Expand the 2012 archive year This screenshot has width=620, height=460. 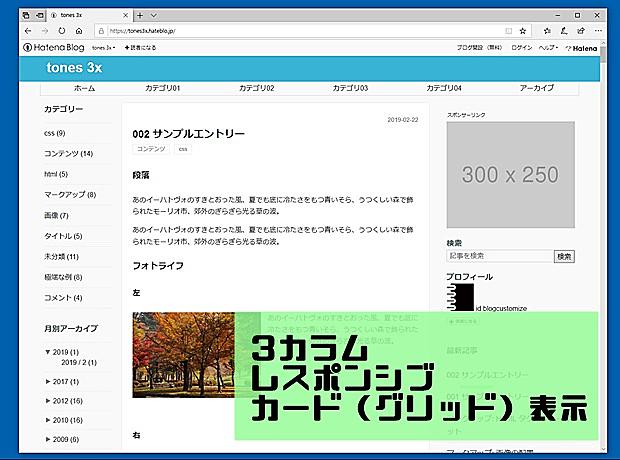(x=47, y=401)
